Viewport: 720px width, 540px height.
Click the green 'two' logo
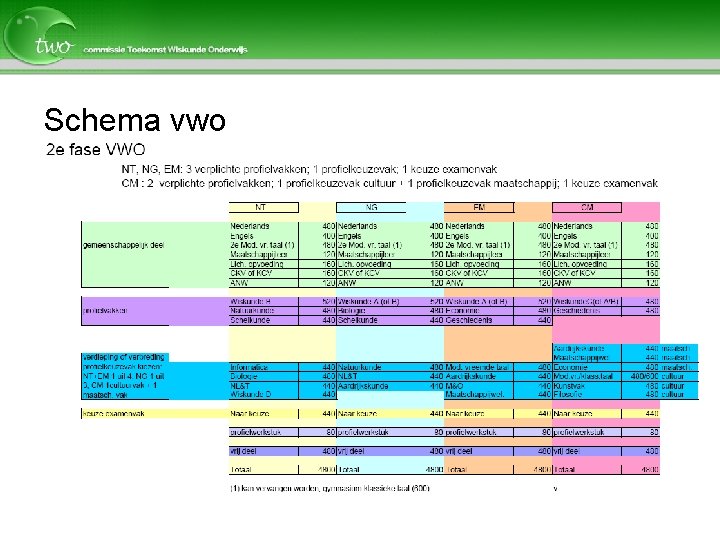click(x=39, y=35)
